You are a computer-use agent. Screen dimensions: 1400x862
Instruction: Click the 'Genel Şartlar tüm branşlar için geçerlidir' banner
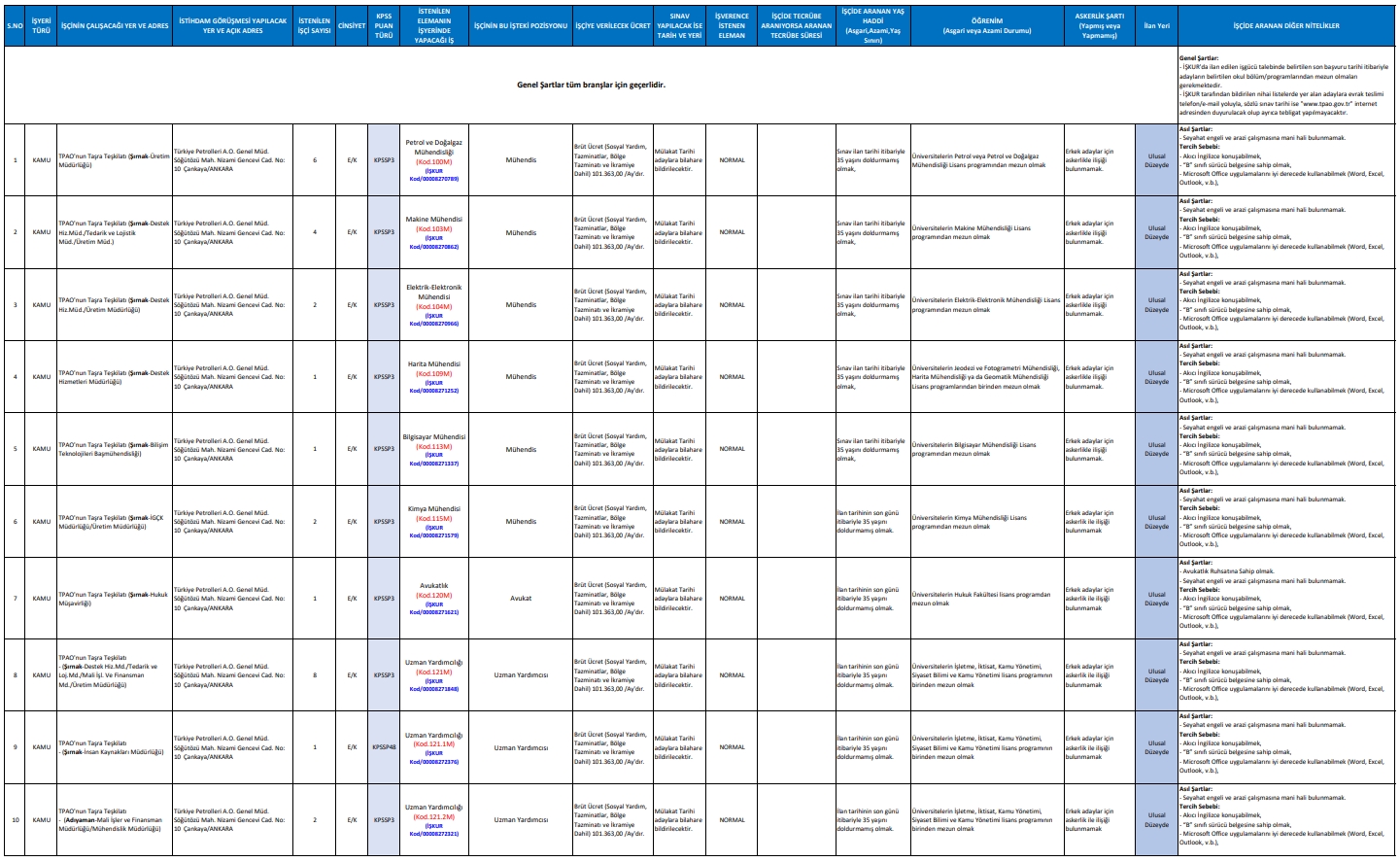(591, 86)
